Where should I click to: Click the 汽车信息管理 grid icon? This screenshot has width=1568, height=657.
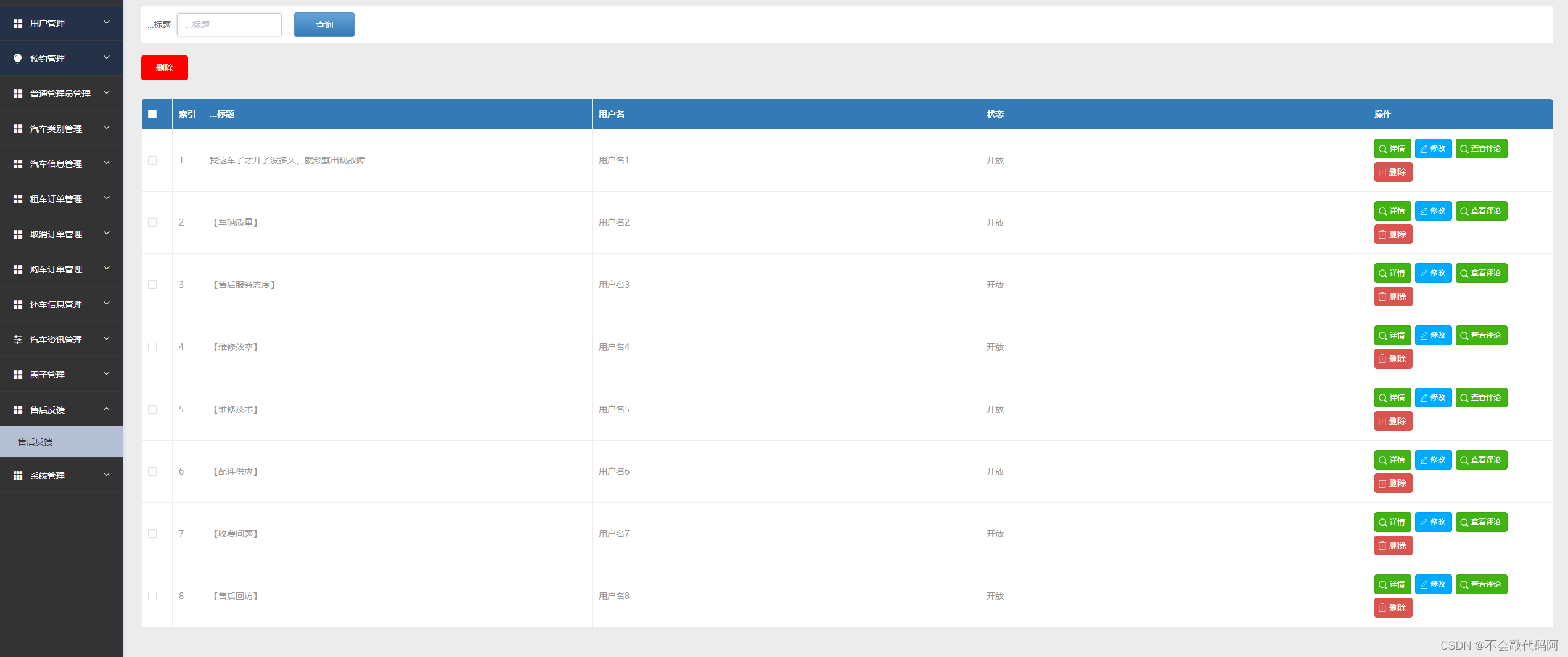click(x=18, y=164)
